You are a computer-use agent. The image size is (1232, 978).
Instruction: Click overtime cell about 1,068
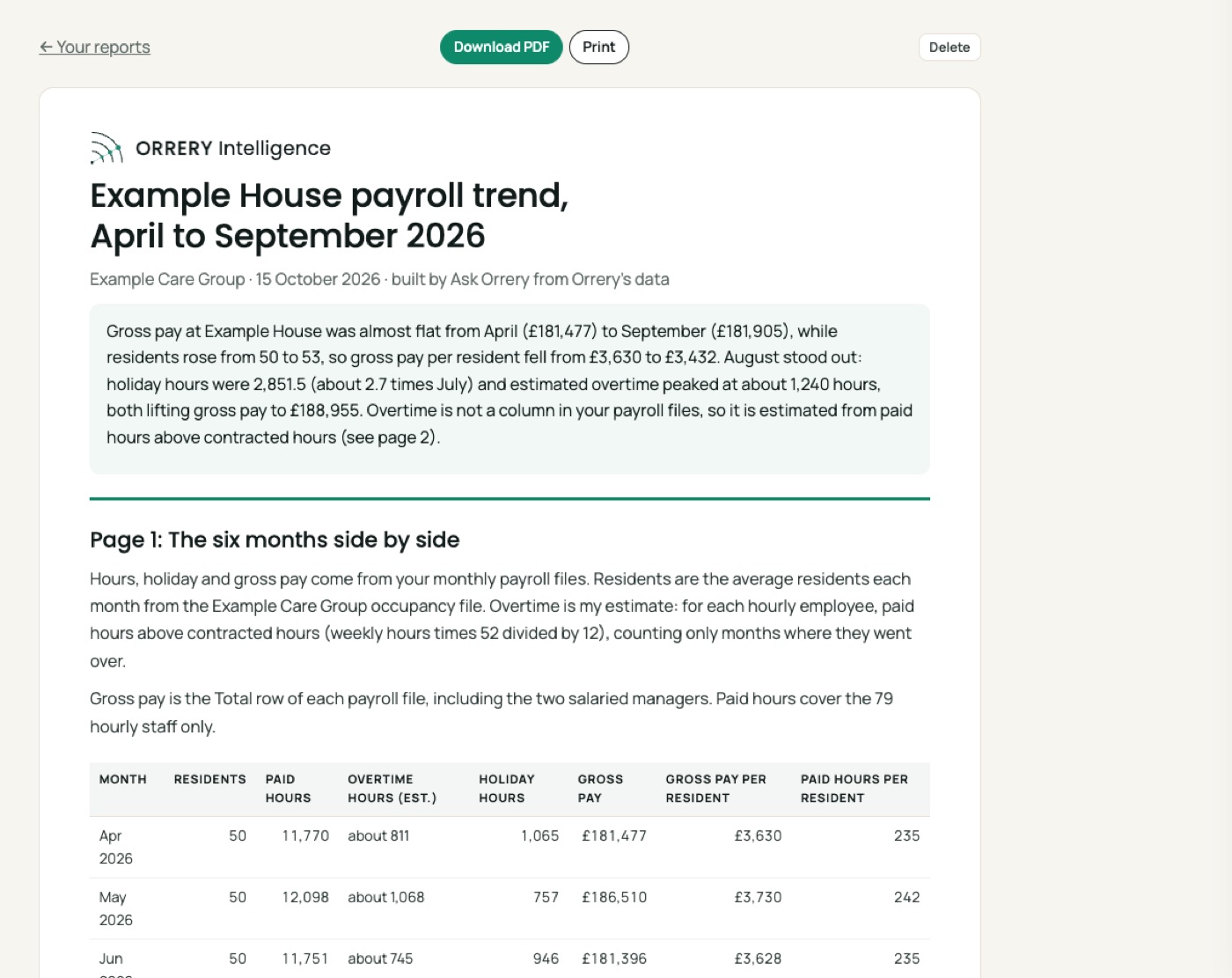pos(385,898)
